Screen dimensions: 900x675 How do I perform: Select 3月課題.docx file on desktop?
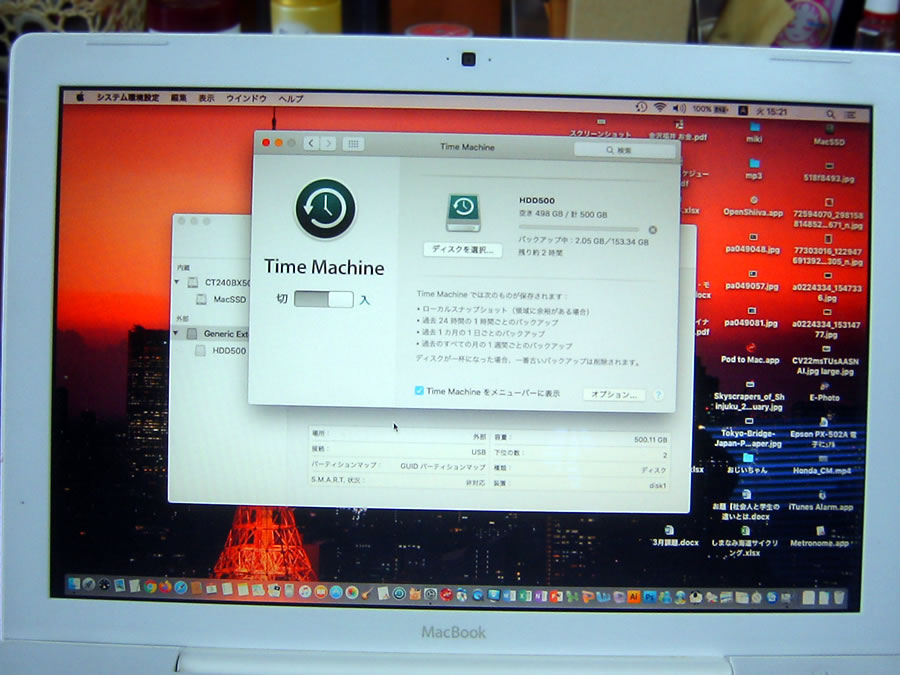[675, 536]
